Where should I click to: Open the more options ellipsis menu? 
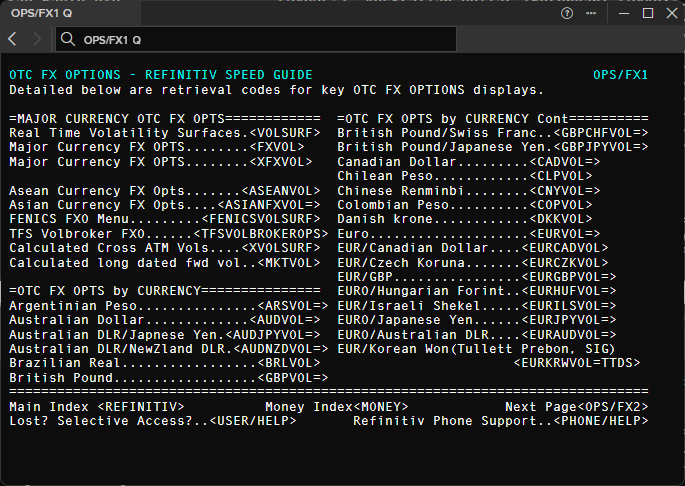click(x=591, y=14)
